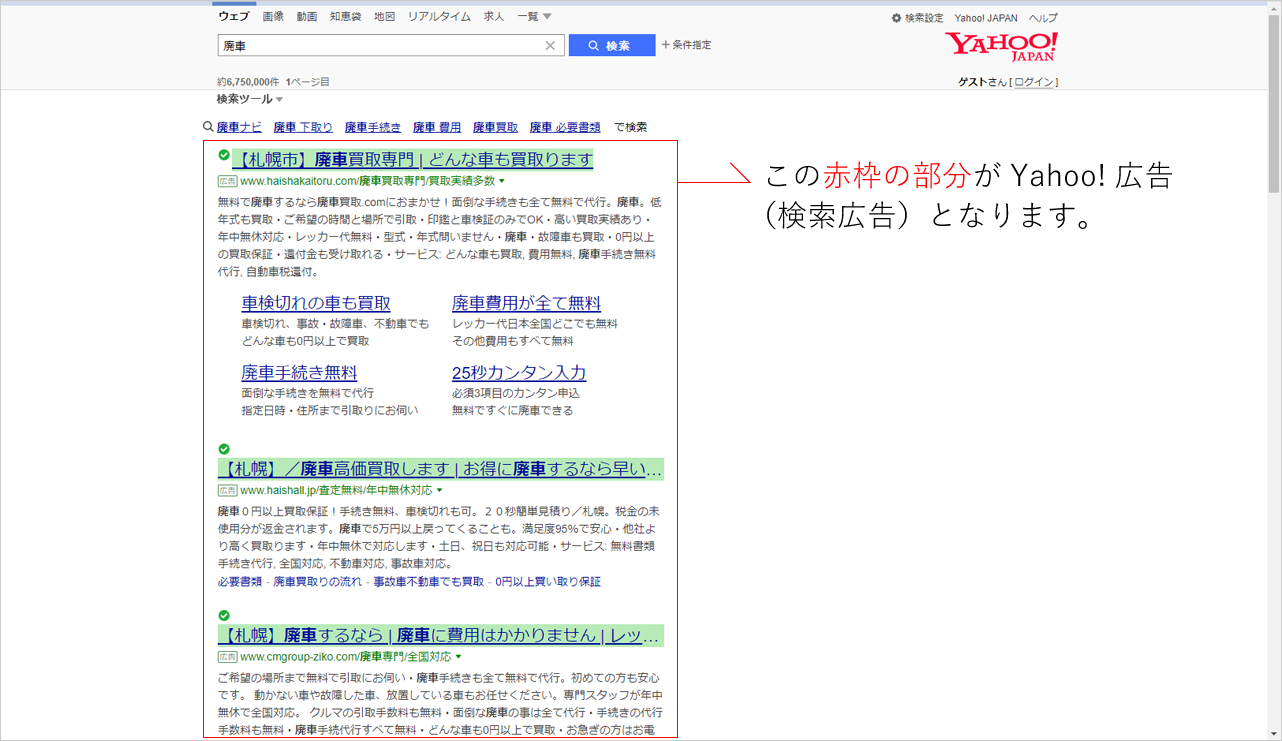Viewport: 1282px width, 741px height.
Task: Open sitelink 25秒カンタン入力
Action: 519,373
